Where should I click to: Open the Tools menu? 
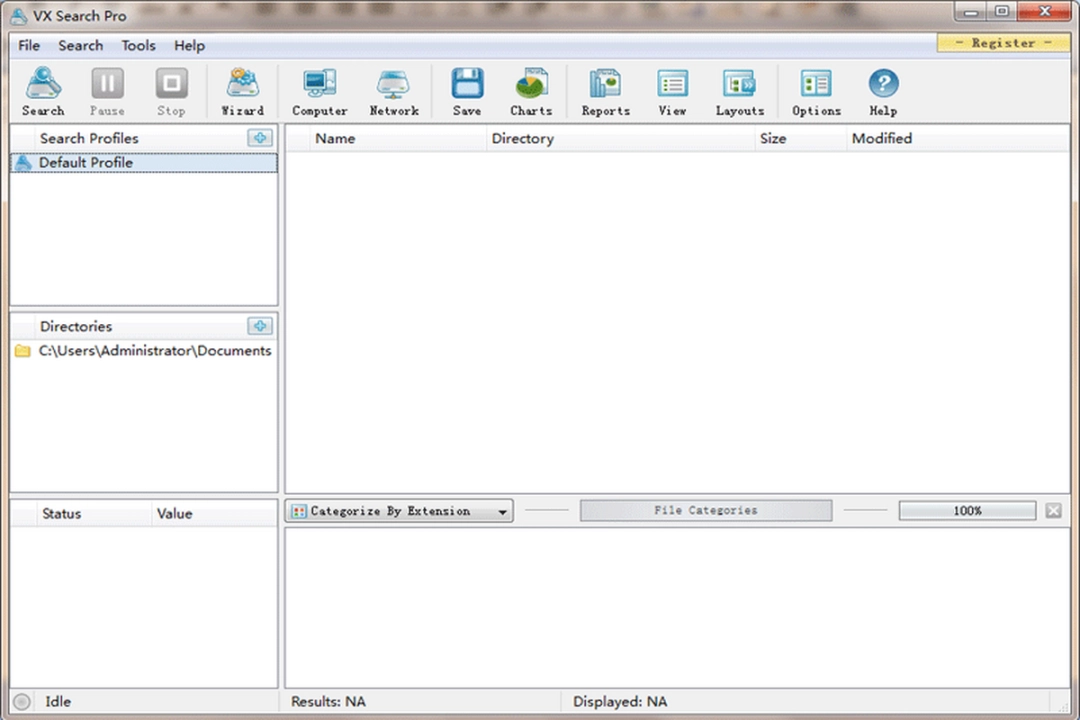click(x=138, y=45)
